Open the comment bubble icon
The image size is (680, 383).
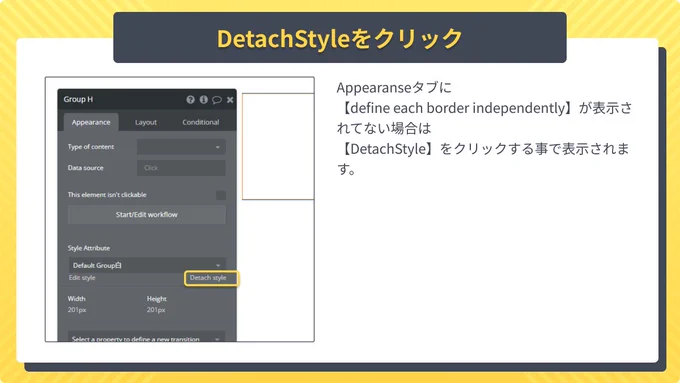tap(217, 100)
